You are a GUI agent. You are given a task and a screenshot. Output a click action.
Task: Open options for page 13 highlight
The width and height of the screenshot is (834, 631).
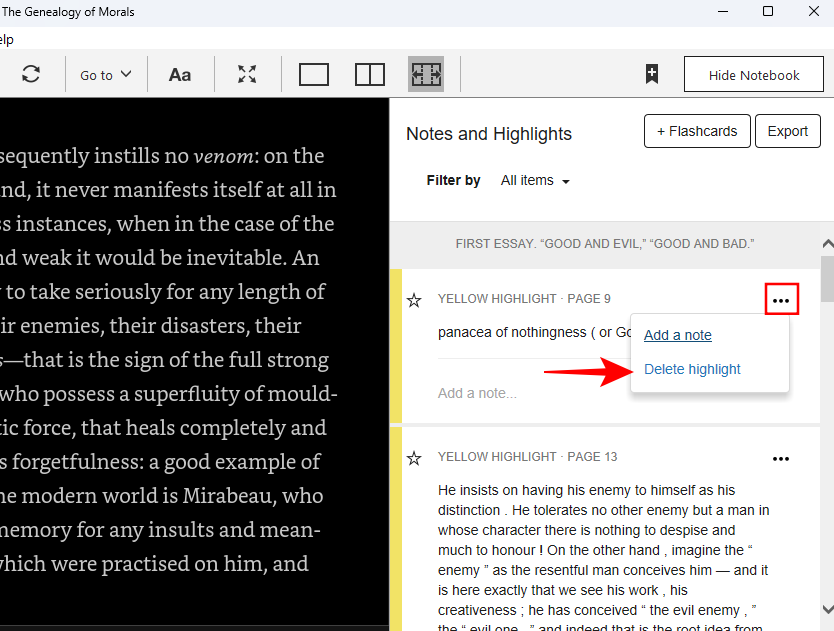tap(781, 459)
